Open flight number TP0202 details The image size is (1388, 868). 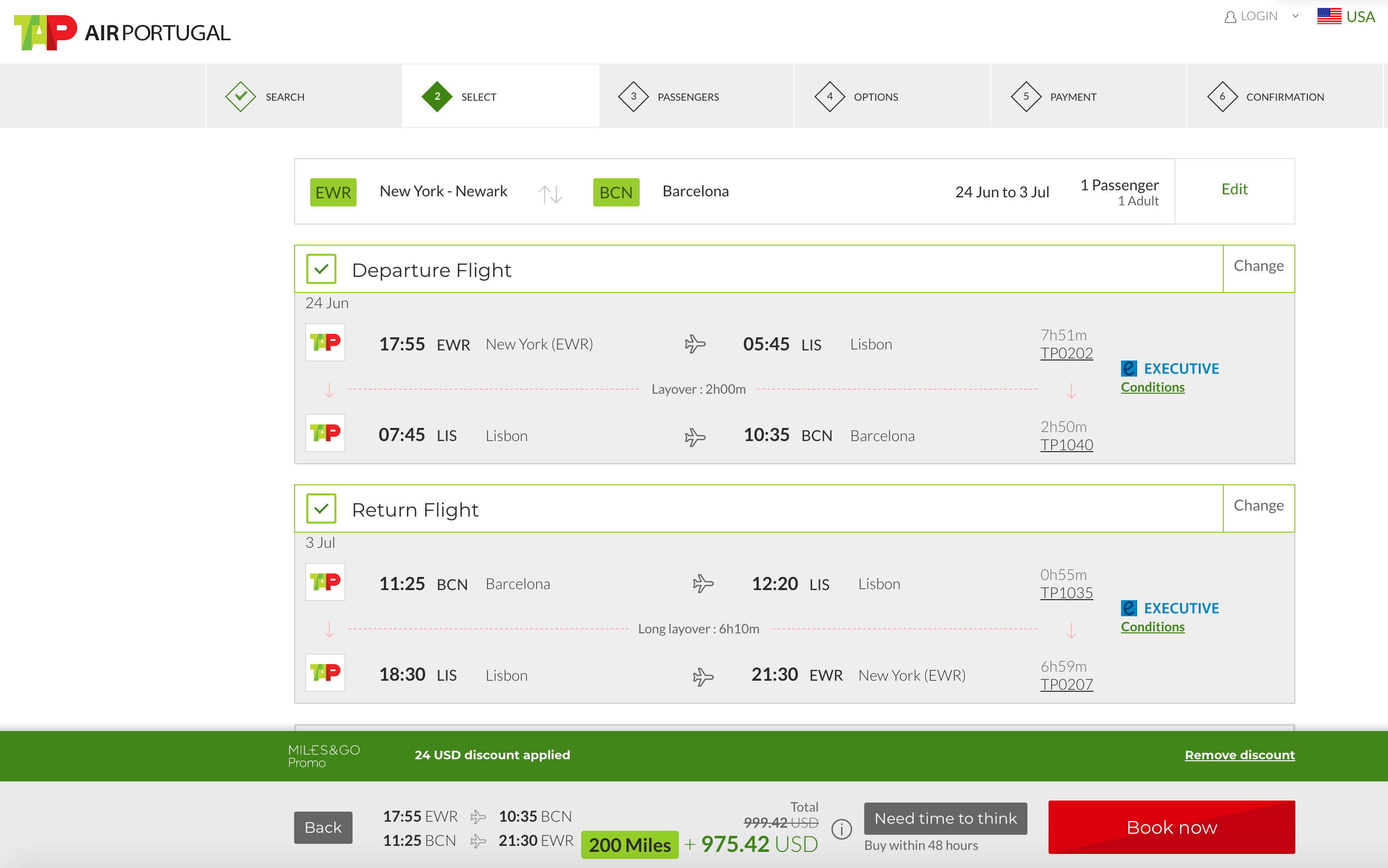1066,353
